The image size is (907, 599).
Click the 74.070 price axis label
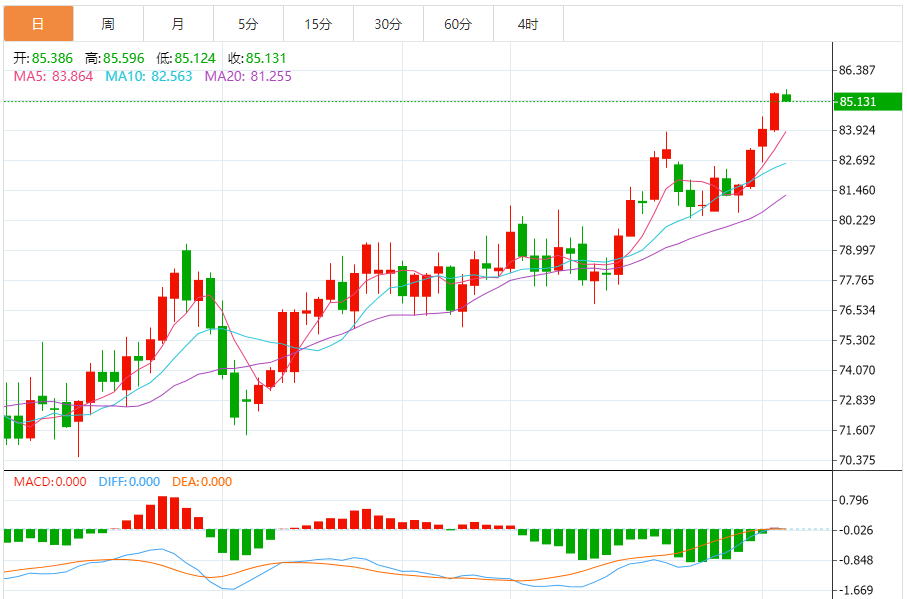857,371
